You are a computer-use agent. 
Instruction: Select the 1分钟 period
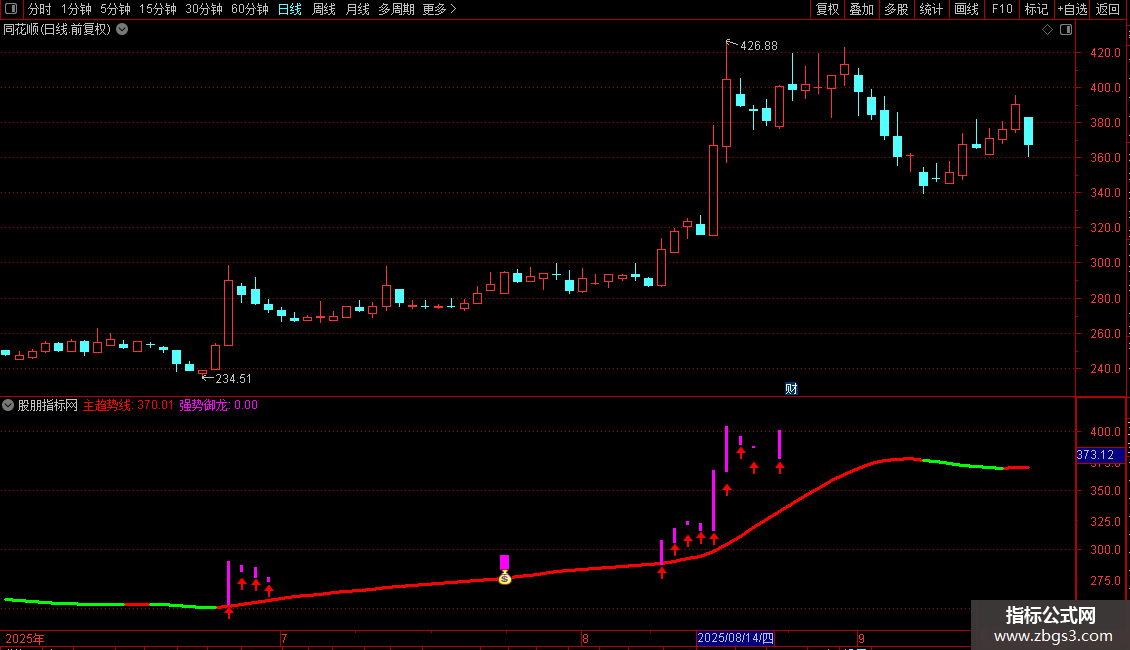pyautogui.click(x=76, y=9)
